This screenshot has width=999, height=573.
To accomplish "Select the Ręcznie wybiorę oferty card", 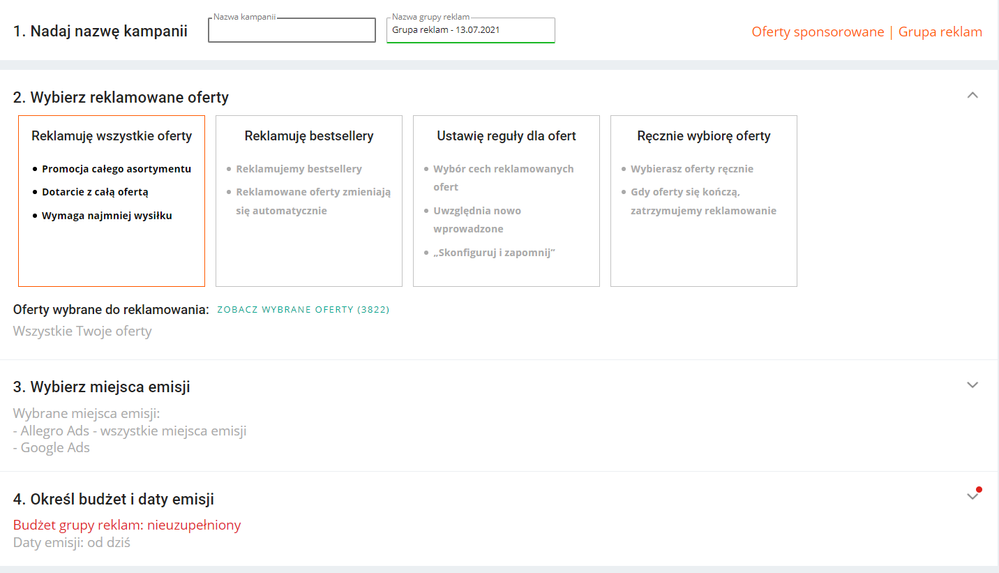I will coord(703,201).
